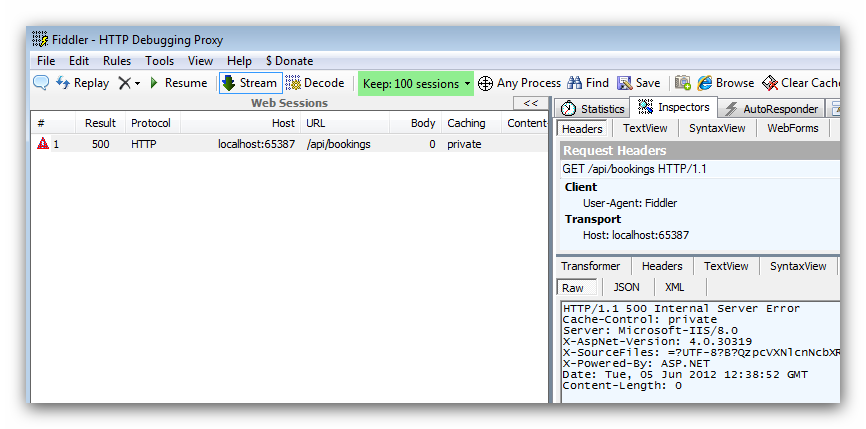Select request Headers inspector tab
Viewport: 866px width, 429px height.
(582, 129)
